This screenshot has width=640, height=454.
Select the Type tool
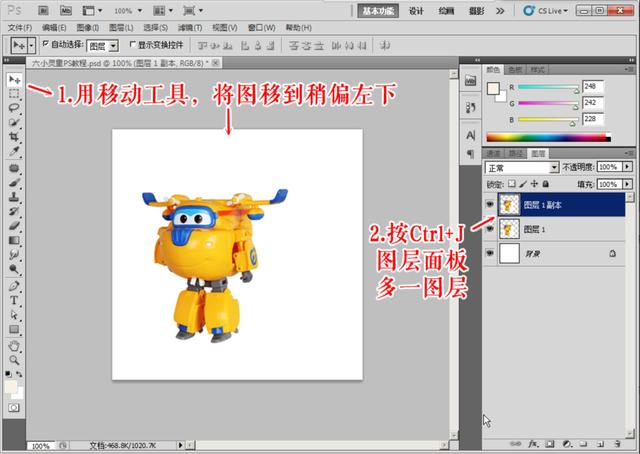pyautogui.click(x=14, y=300)
